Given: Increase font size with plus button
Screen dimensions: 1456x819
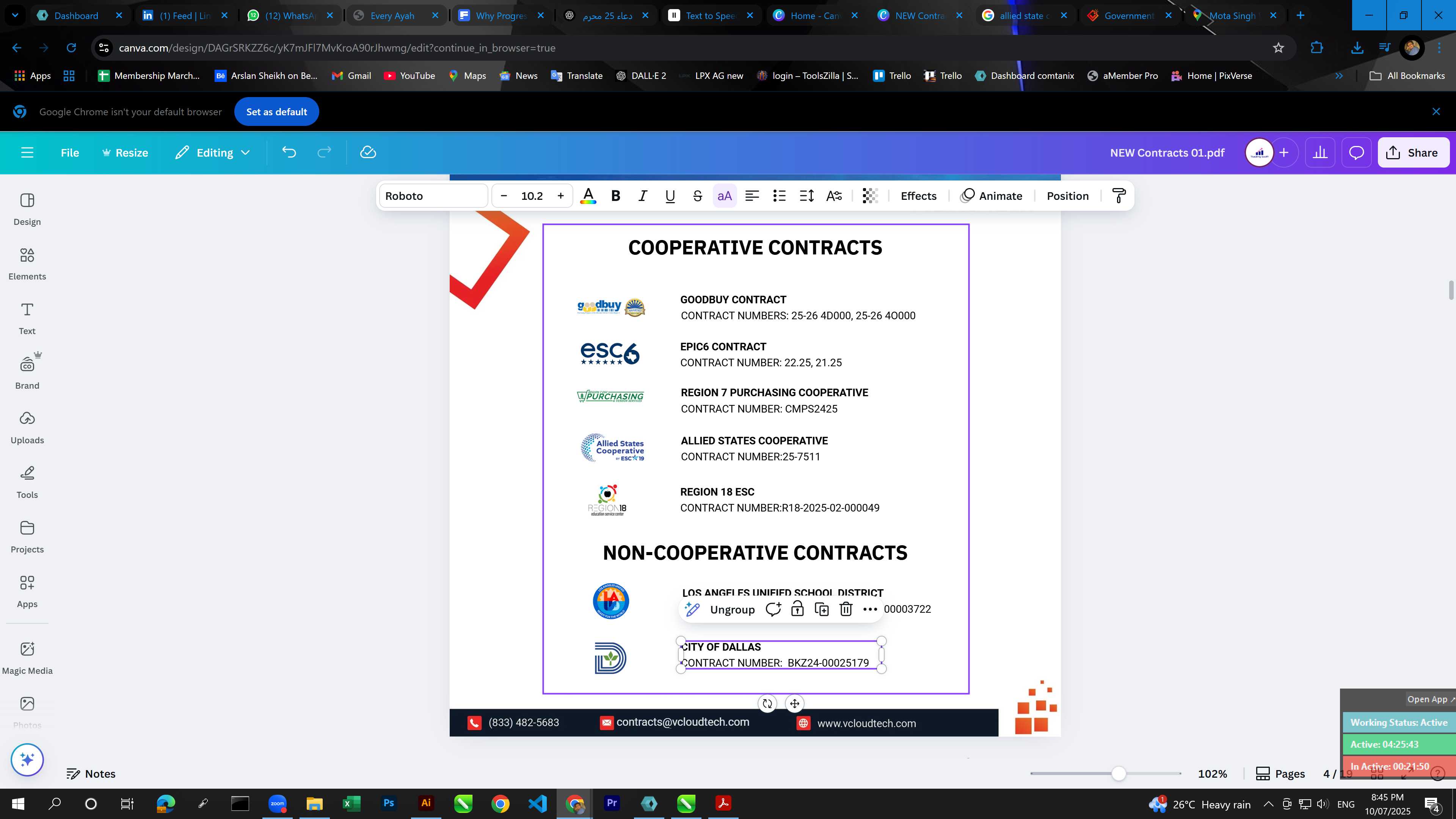Looking at the screenshot, I should coord(561,196).
